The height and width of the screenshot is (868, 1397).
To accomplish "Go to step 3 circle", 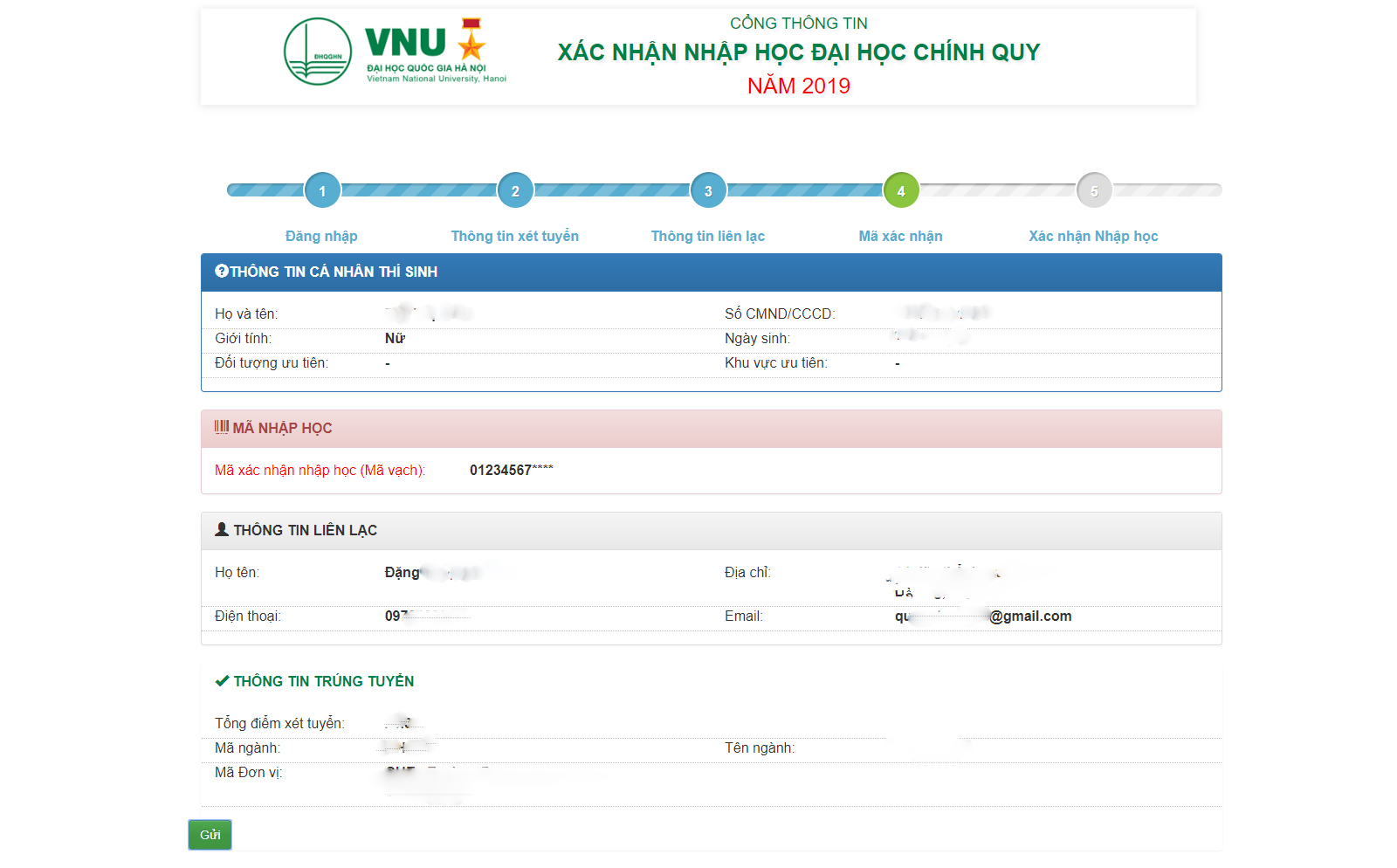I will click(708, 190).
